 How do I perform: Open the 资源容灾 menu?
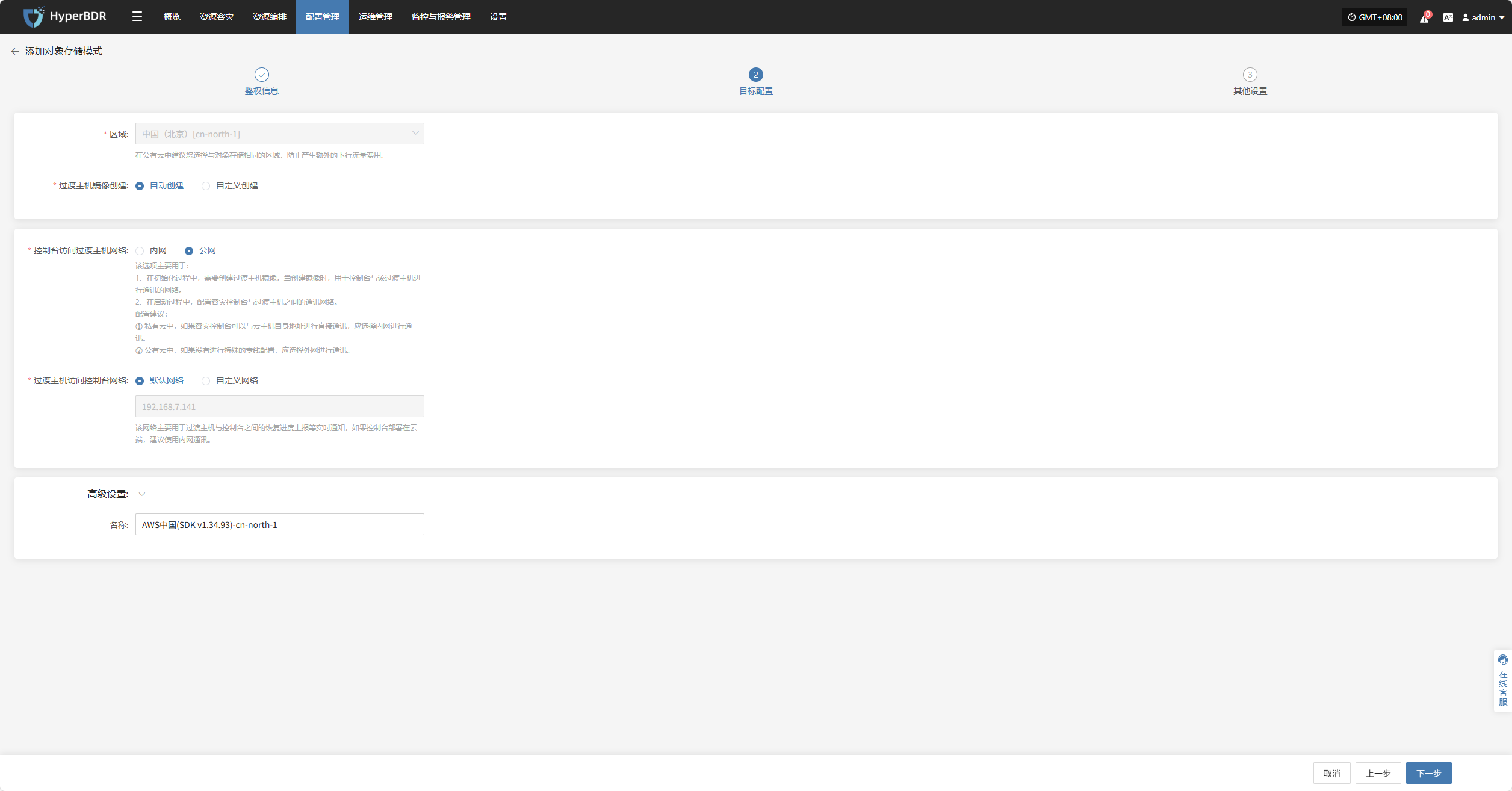tap(217, 17)
